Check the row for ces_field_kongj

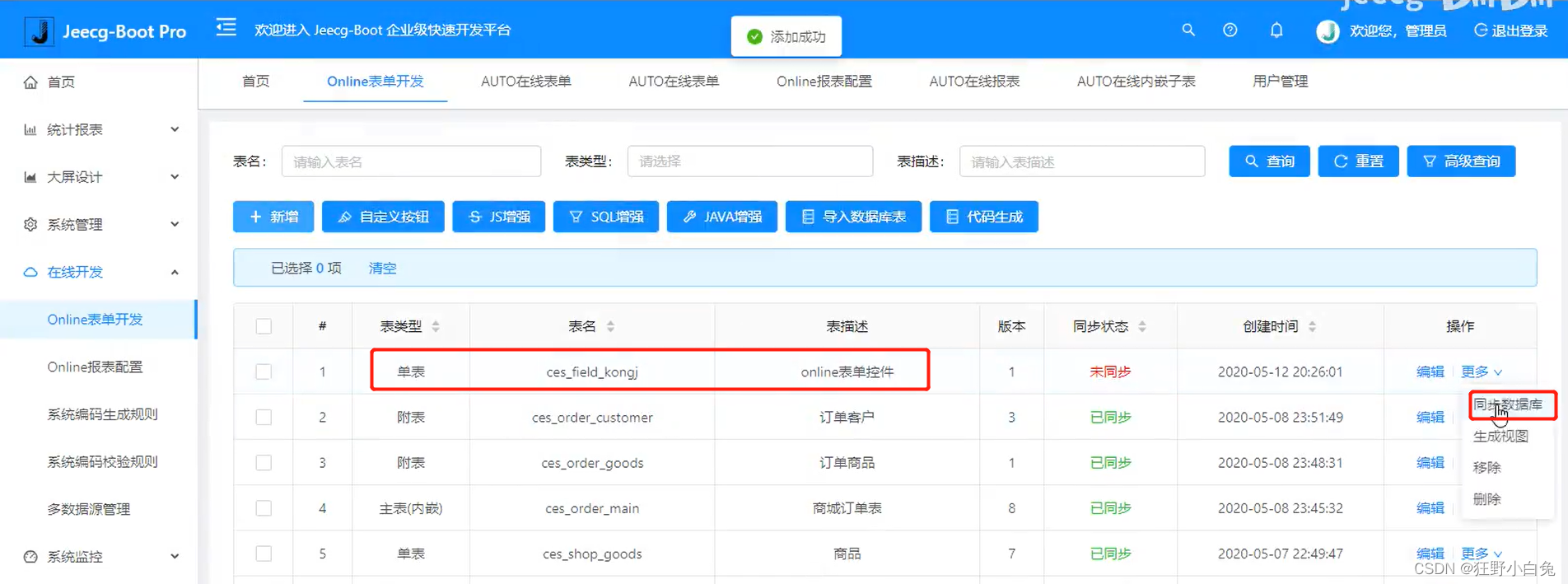[264, 371]
